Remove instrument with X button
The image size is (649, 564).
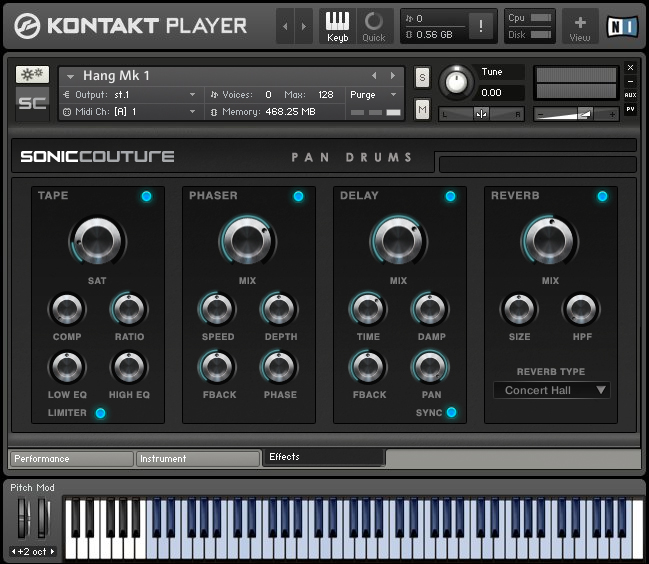630,67
